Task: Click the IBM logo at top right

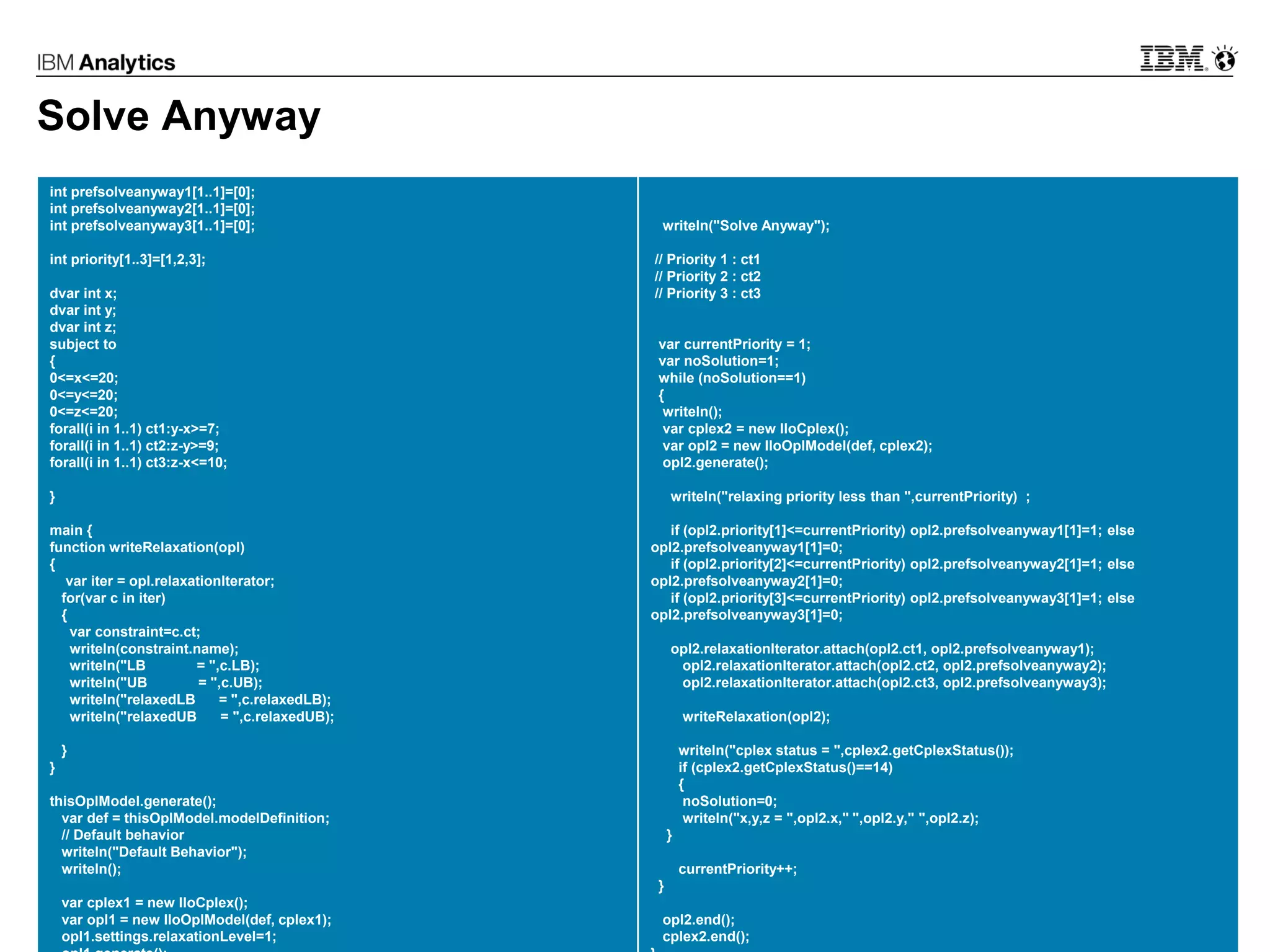Action: click(x=1174, y=58)
